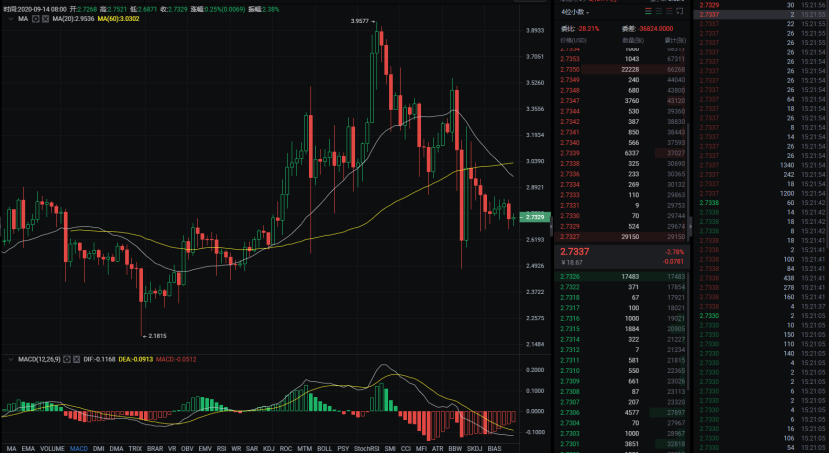Select the EMV indicator tab

pyautogui.click(x=205, y=449)
